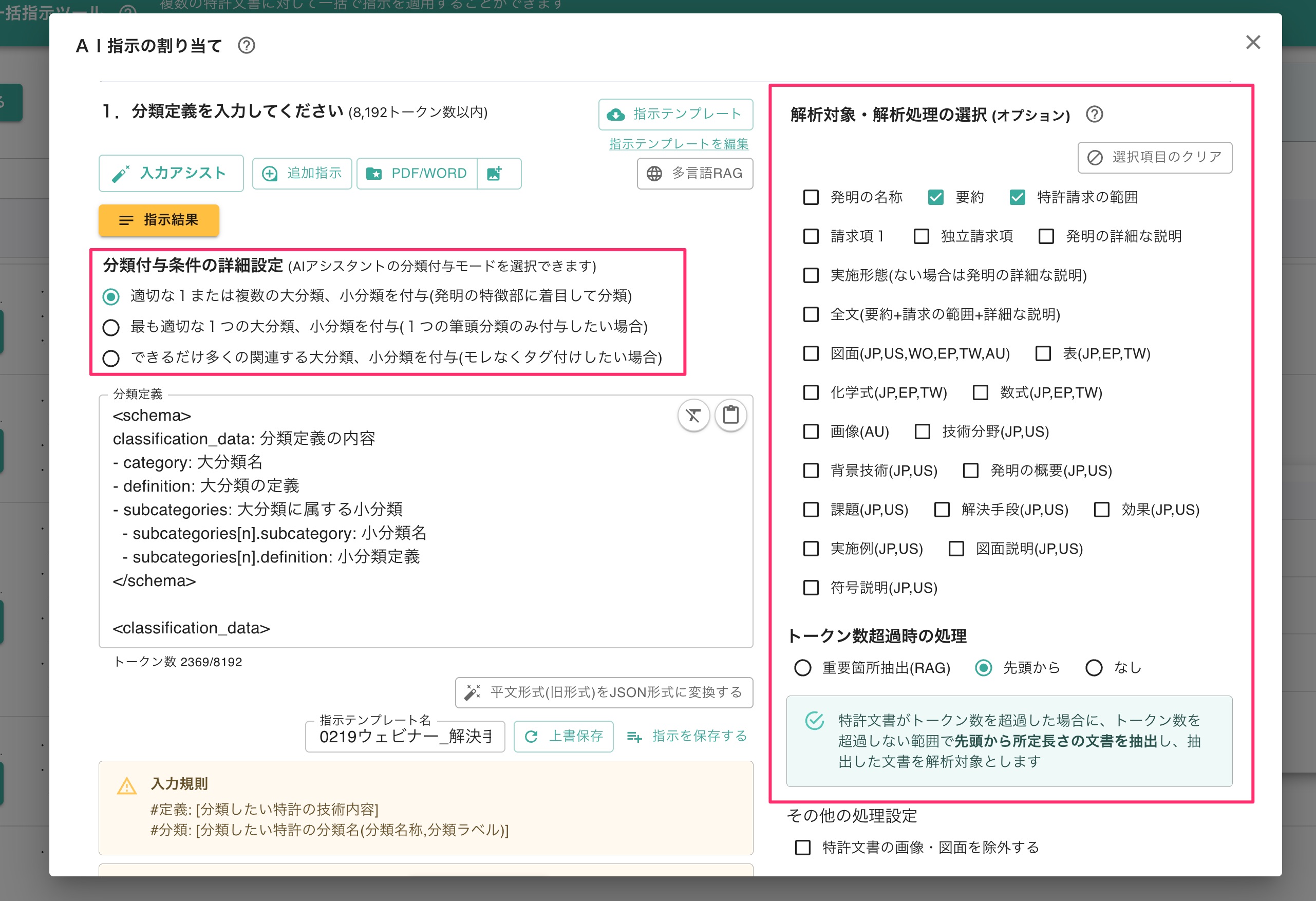Click 平文形式をJSON形式に変換する button
This screenshot has width=1316, height=901.
(604, 692)
